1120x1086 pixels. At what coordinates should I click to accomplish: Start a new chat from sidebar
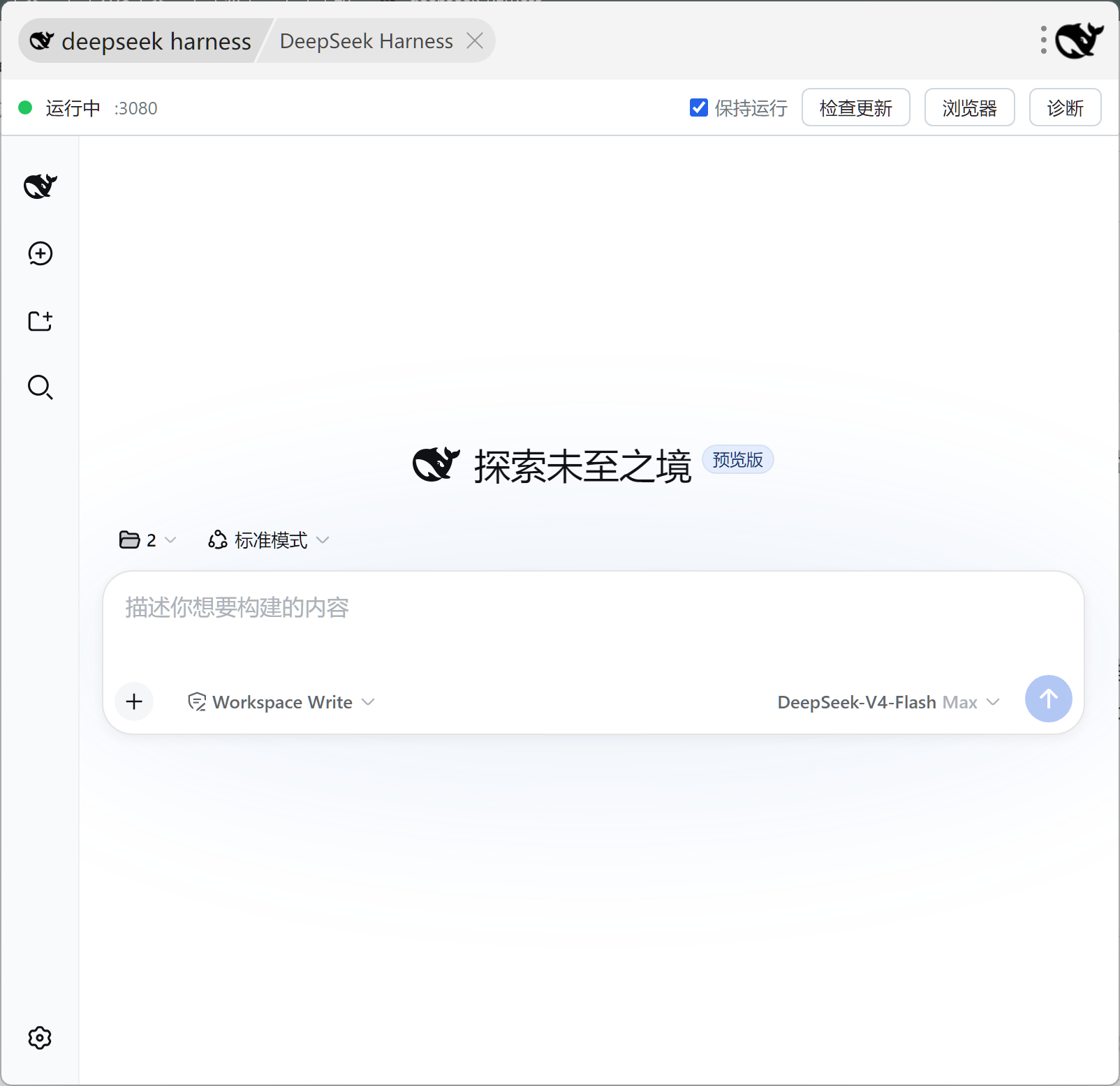point(40,253)
